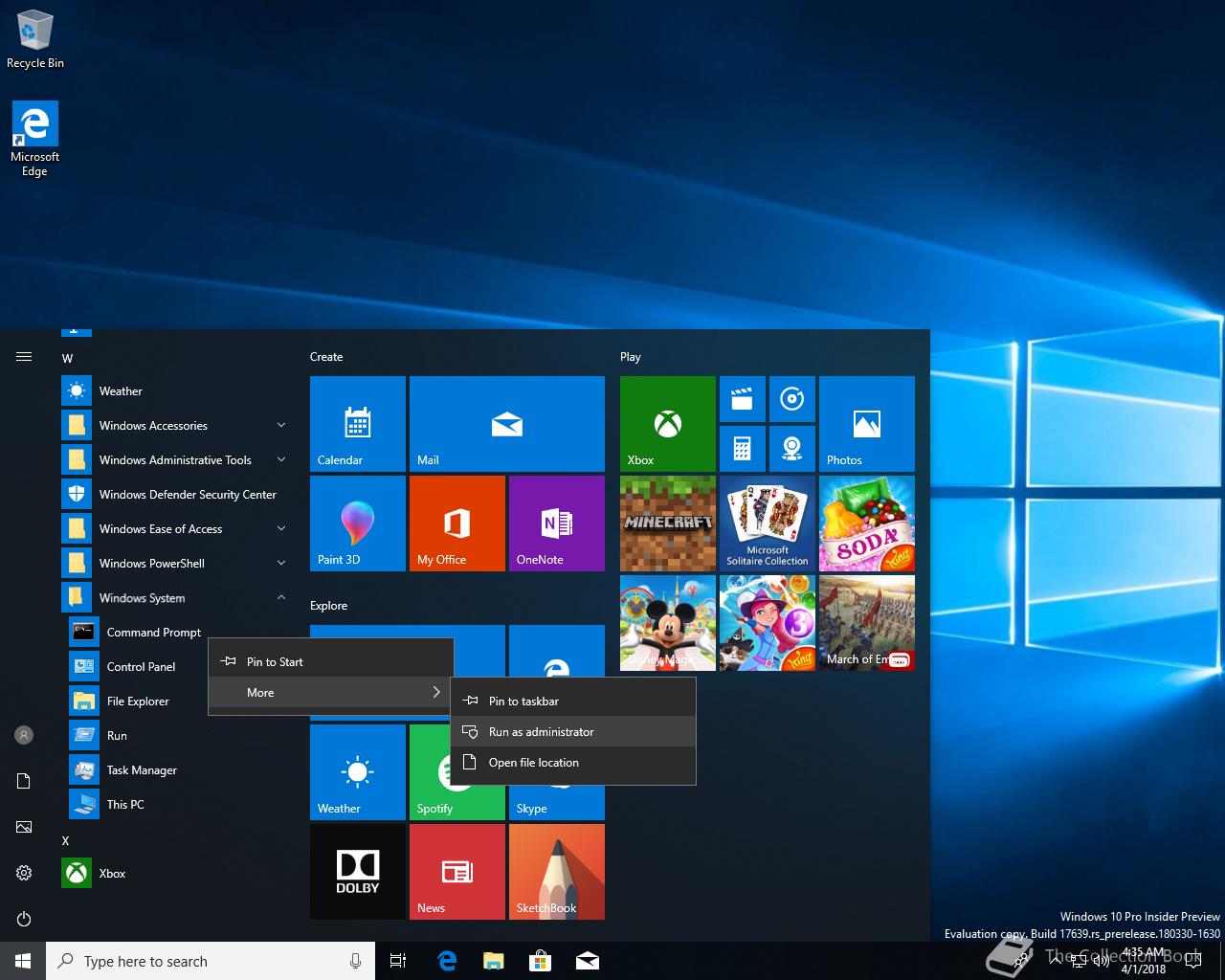Choose Pin to Start in context menu
The width and height of the screenshot is (1225, 980).
point(331,661)
